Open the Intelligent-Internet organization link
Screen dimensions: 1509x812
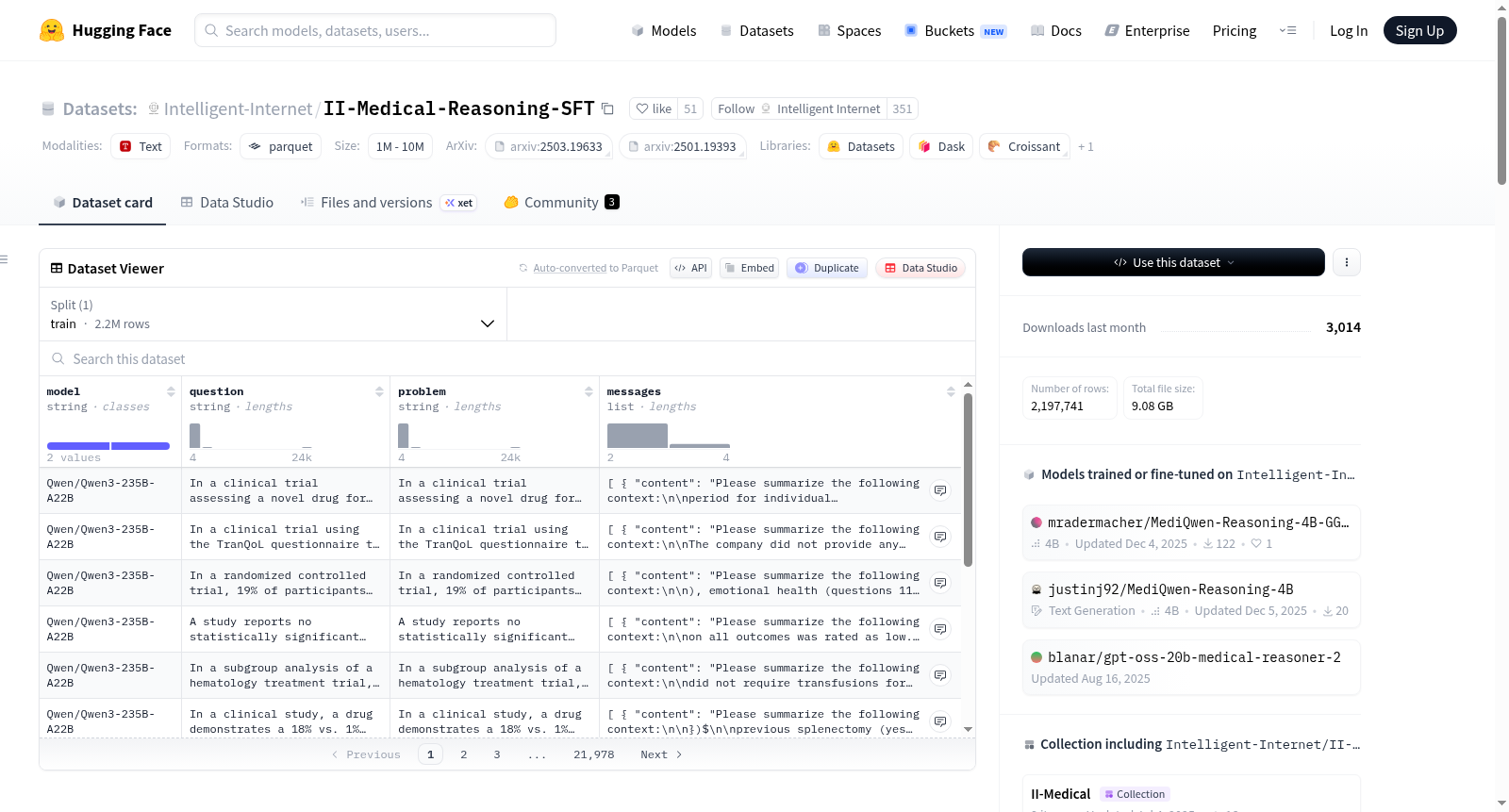(238, 108)
